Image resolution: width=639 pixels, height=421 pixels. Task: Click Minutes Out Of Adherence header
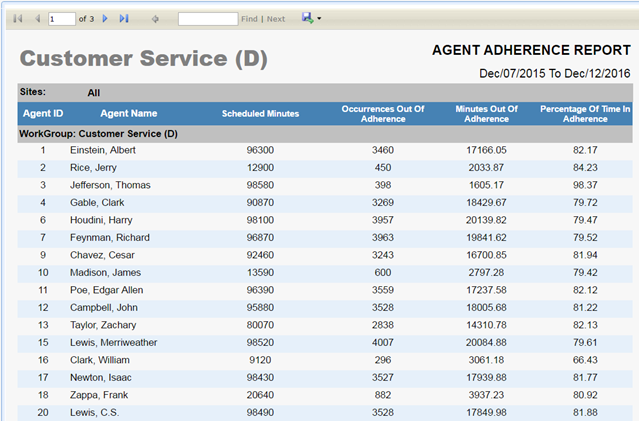pos(486,113)
